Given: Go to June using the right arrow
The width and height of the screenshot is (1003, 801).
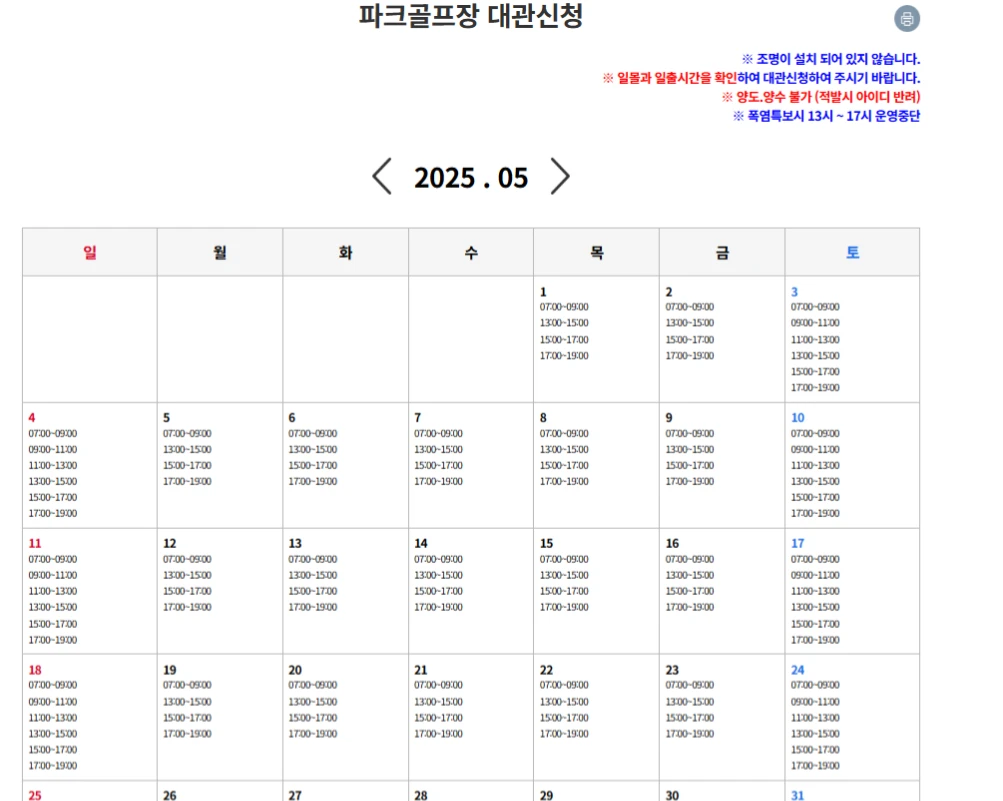Looking at the screenshot, I should click(560, 176).
